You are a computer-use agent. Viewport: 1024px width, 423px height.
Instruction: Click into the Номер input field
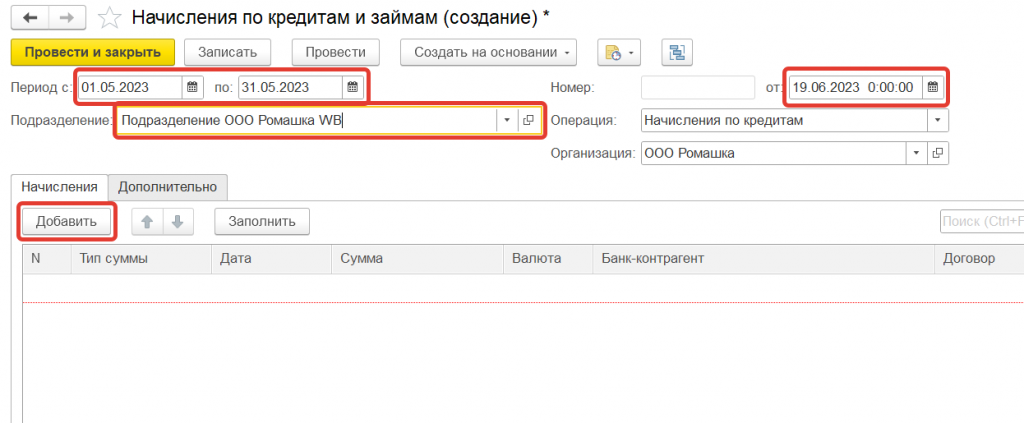coord(697,87)
